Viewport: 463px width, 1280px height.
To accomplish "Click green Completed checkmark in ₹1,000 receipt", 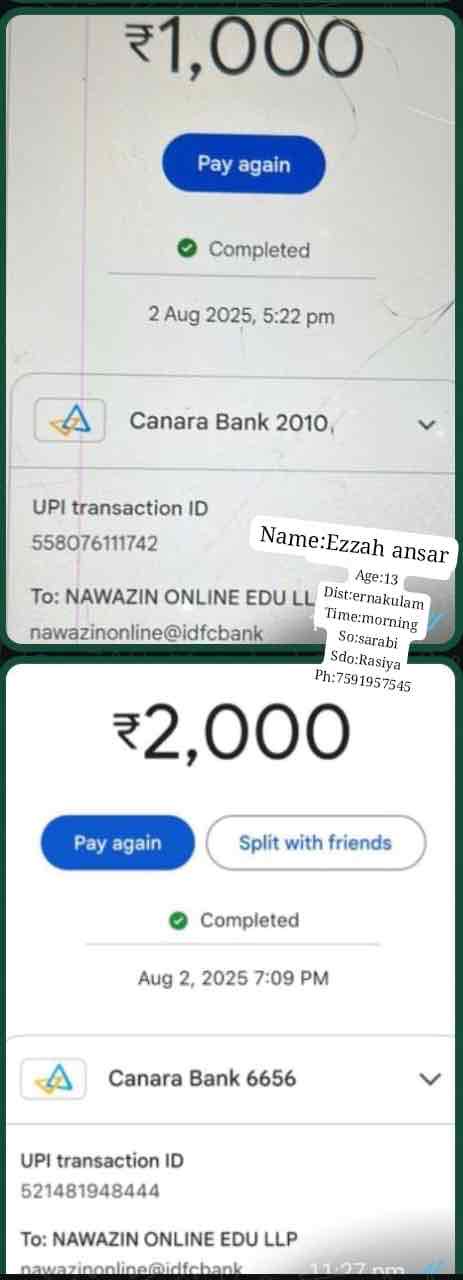I will point(186,249).
